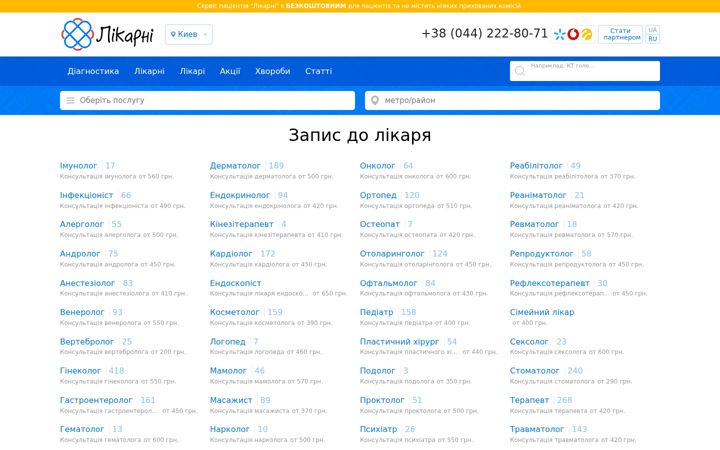Go to Отоларинголог doctors

click(392, 253)
